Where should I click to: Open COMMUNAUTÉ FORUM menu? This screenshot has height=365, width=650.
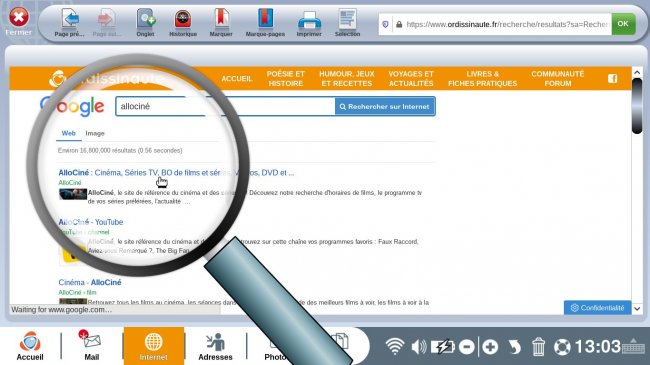[558, 79]
